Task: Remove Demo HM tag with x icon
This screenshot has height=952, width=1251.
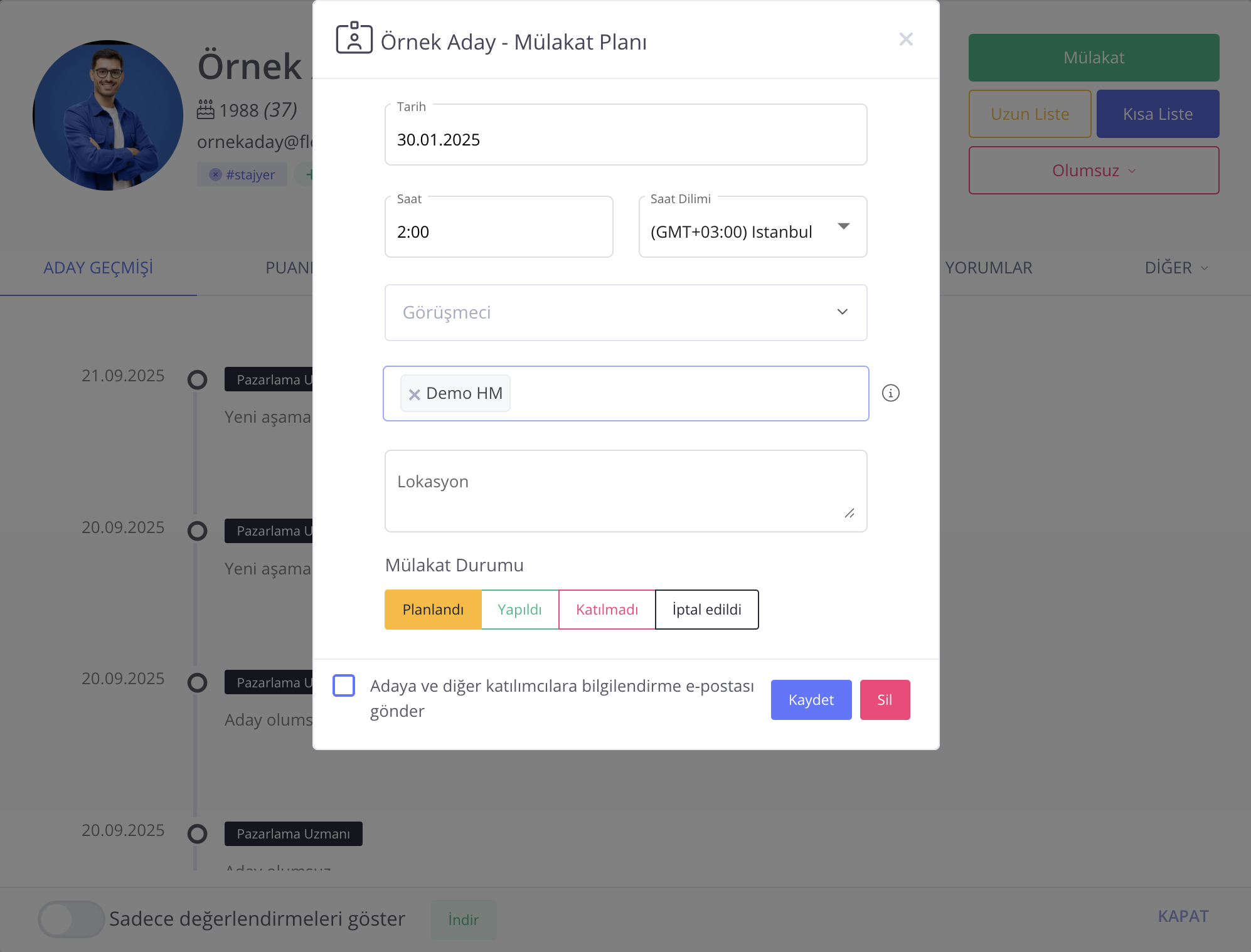Action: coord(414,394)
